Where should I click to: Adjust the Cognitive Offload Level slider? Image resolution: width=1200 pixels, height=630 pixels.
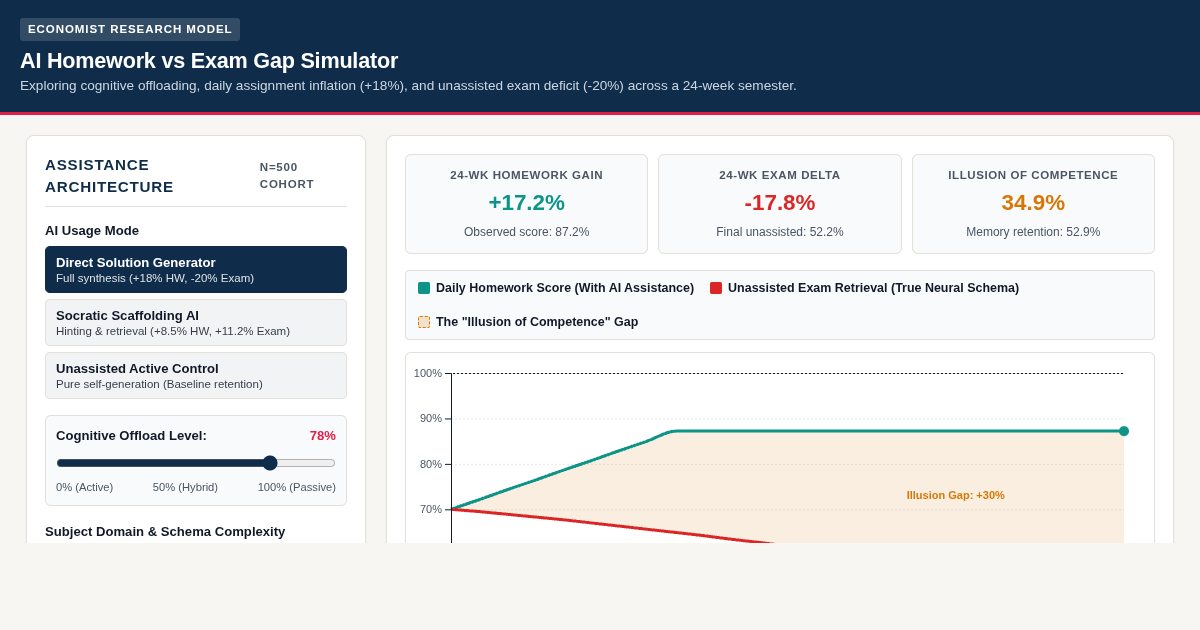point(196,463)
